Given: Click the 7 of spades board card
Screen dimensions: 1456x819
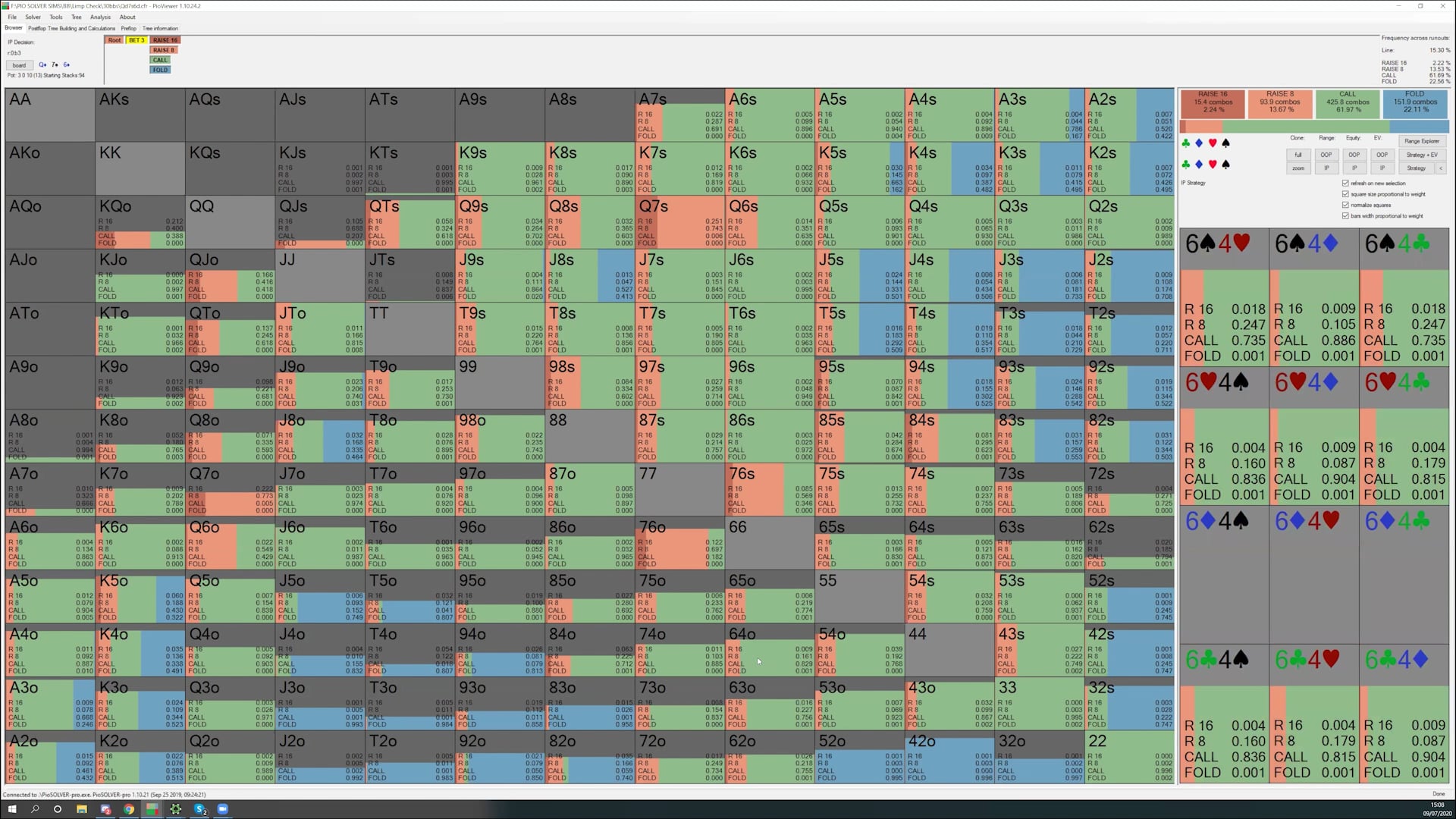Looking at the screenshot, I should [55, 65].
